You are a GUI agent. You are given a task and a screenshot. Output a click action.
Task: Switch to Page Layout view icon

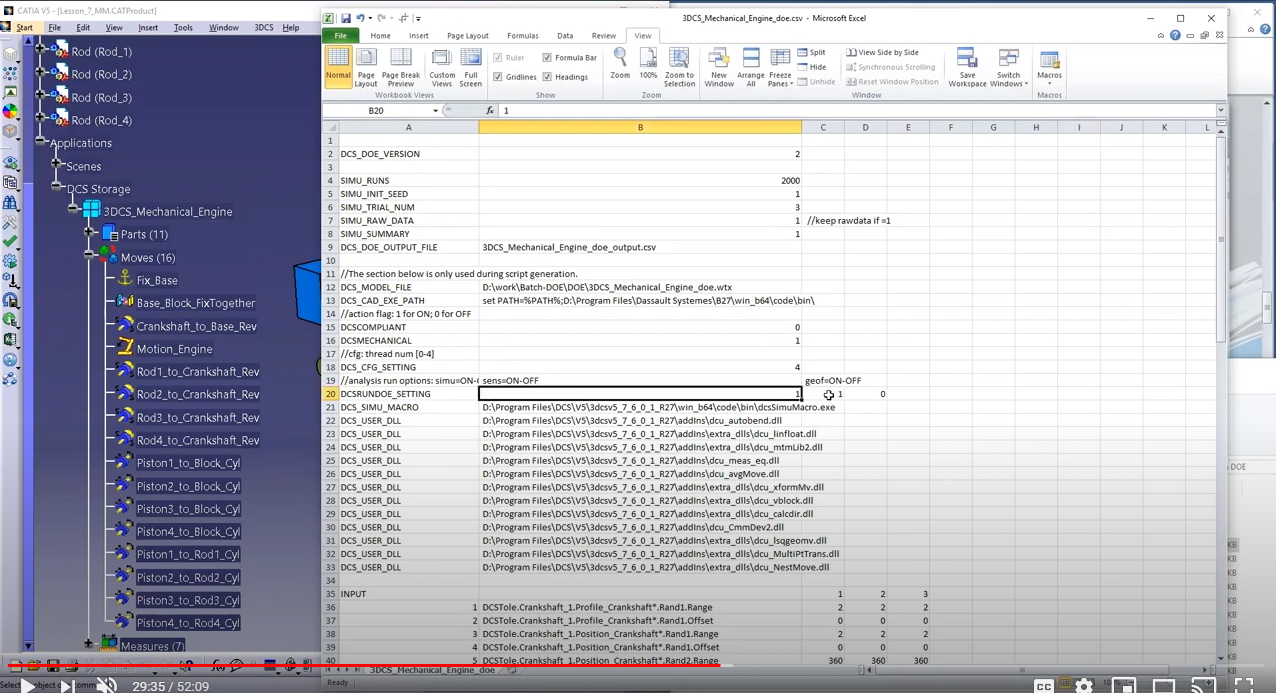tap(366, 66)
